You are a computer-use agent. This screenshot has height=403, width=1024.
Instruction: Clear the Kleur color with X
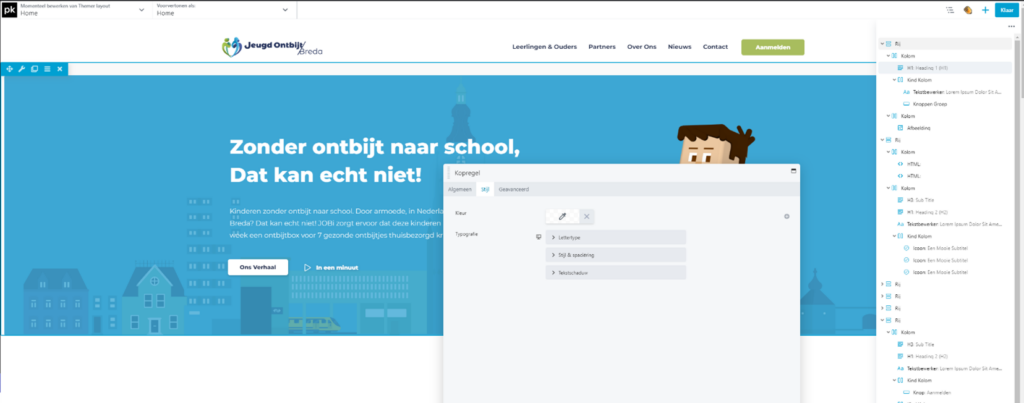(x=587, y=216)
